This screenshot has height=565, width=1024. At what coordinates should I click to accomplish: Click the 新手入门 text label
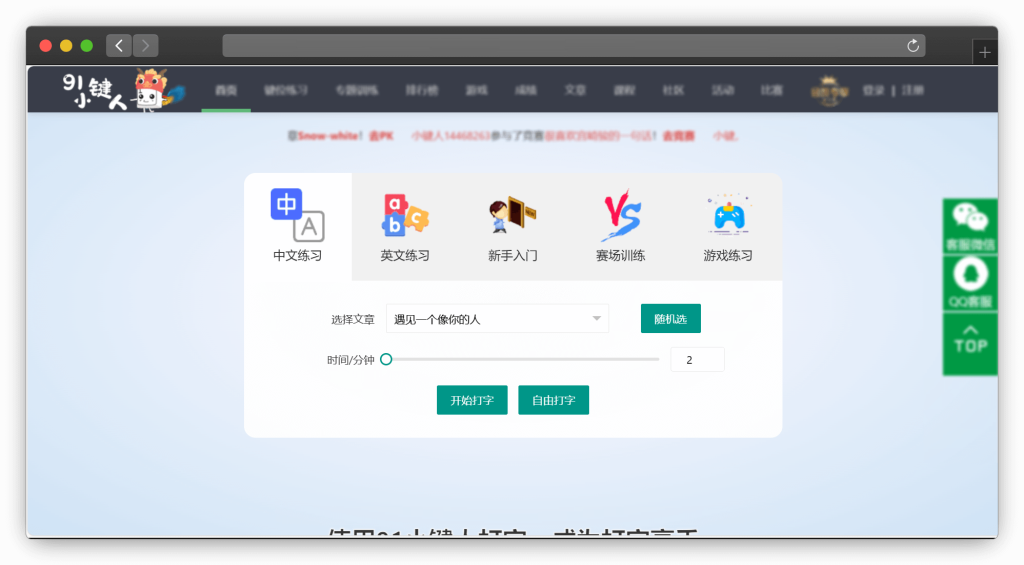point(513,255)
